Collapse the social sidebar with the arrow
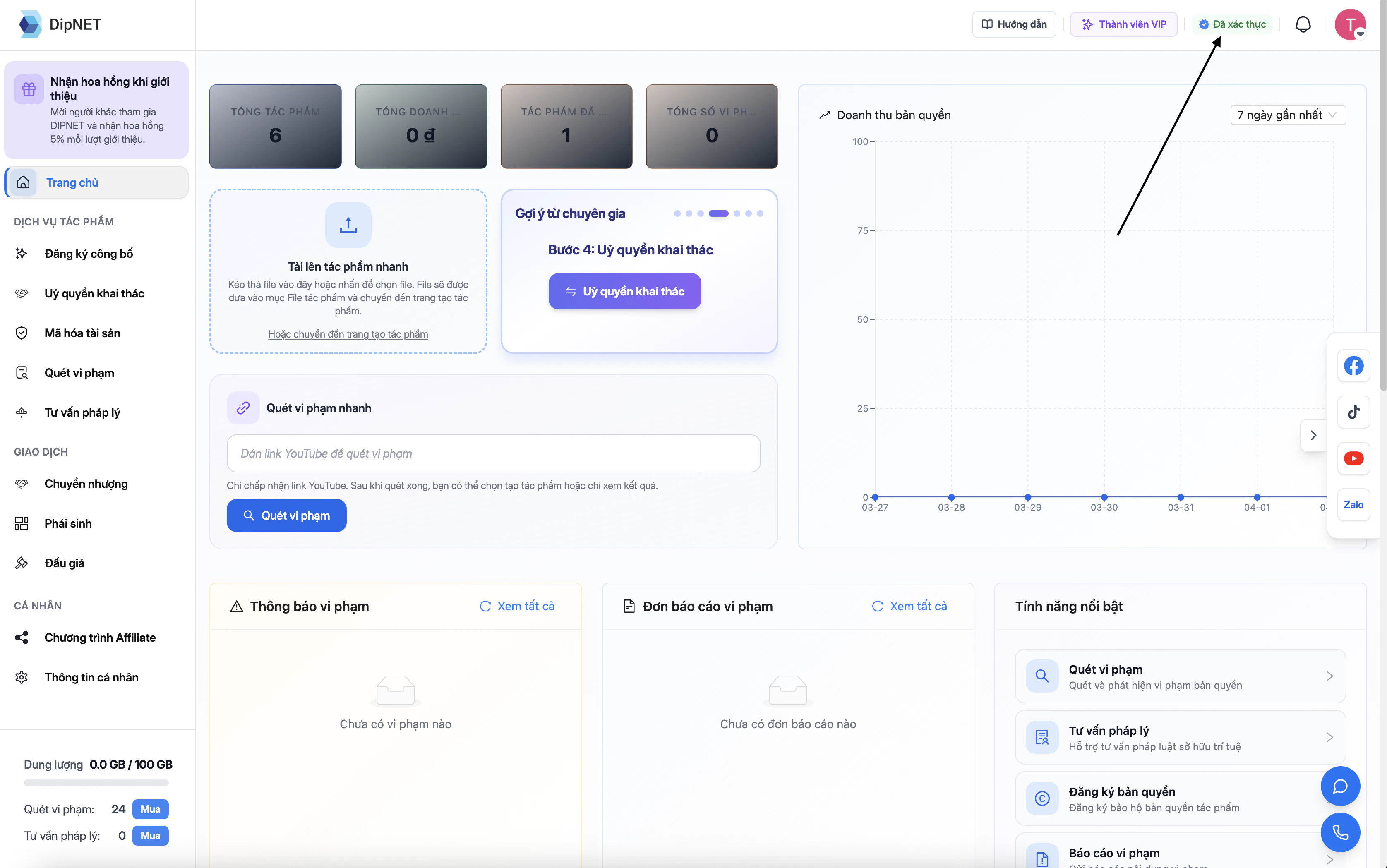Image resolution: width=1387 pixels, height=868 pixels. (1313, 435)
